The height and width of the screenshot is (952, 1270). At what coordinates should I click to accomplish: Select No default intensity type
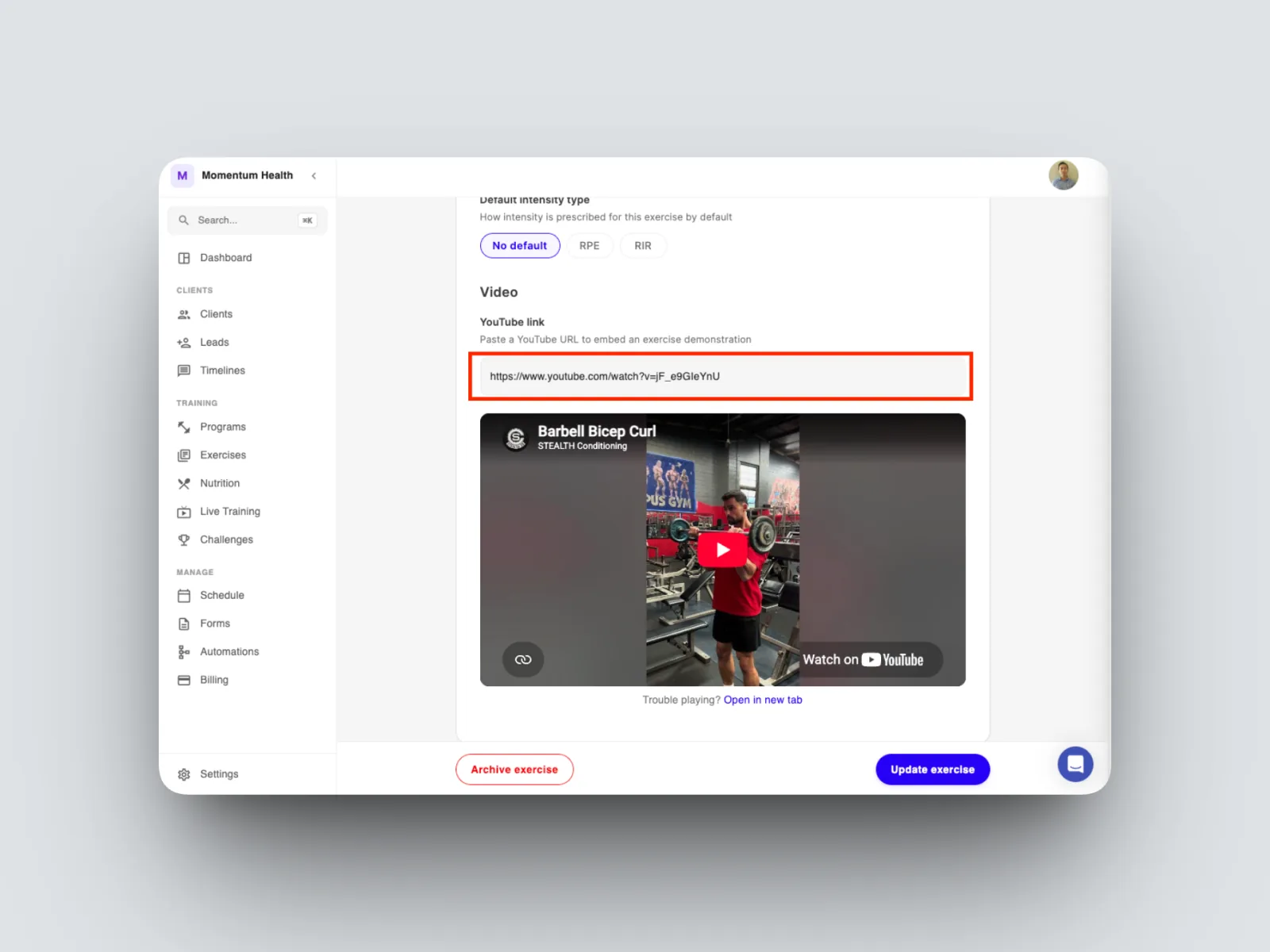pyautogui.click(x=520, y=246)
